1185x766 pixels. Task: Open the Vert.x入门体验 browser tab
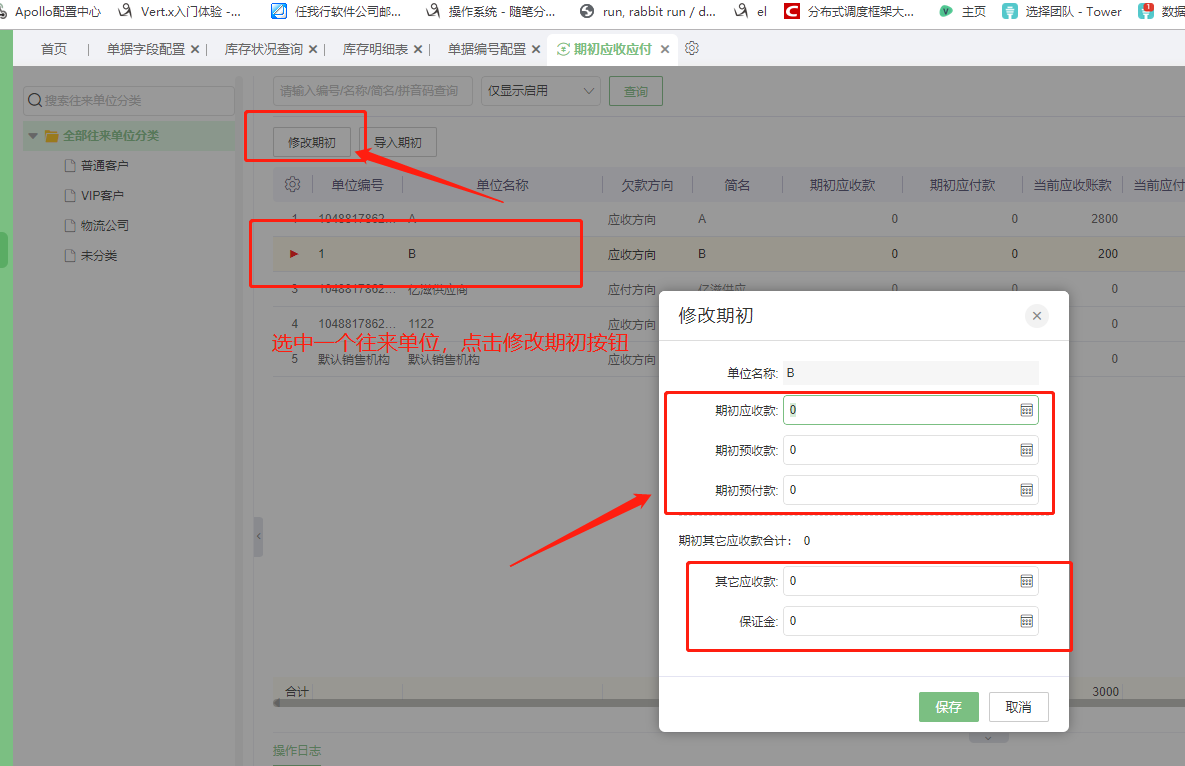tap(181, 11)
